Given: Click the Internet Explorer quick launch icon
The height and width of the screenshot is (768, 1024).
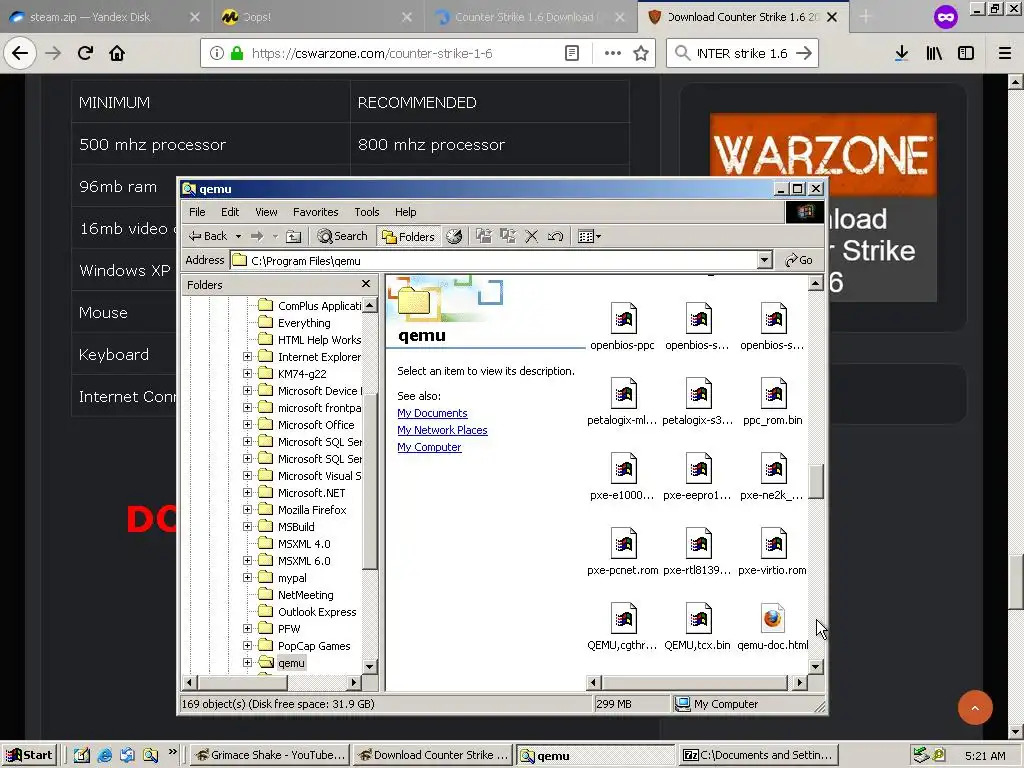Looking at the screenshot, I should click(104, 756).
